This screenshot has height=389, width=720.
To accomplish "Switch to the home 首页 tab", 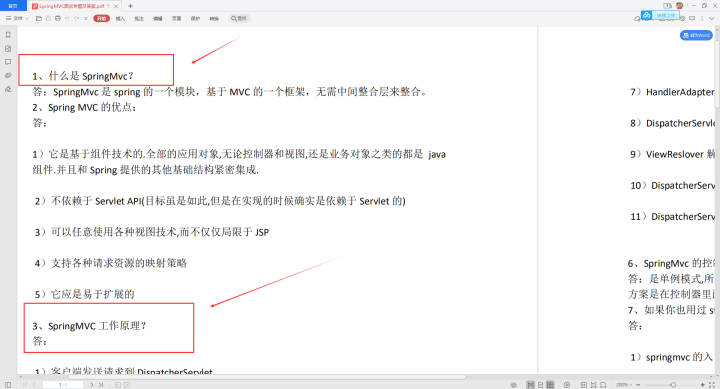I will pos(13,6).
